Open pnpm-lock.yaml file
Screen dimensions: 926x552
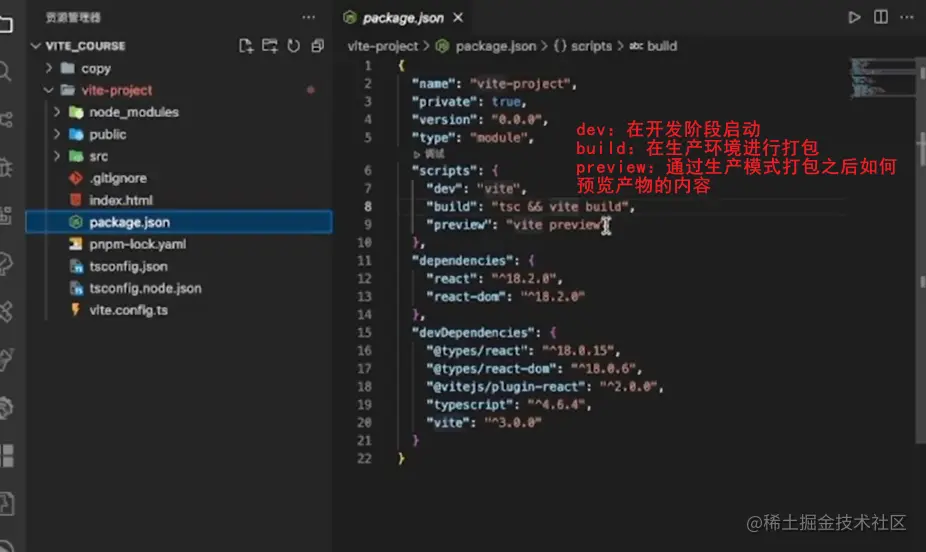pos(179,244)
